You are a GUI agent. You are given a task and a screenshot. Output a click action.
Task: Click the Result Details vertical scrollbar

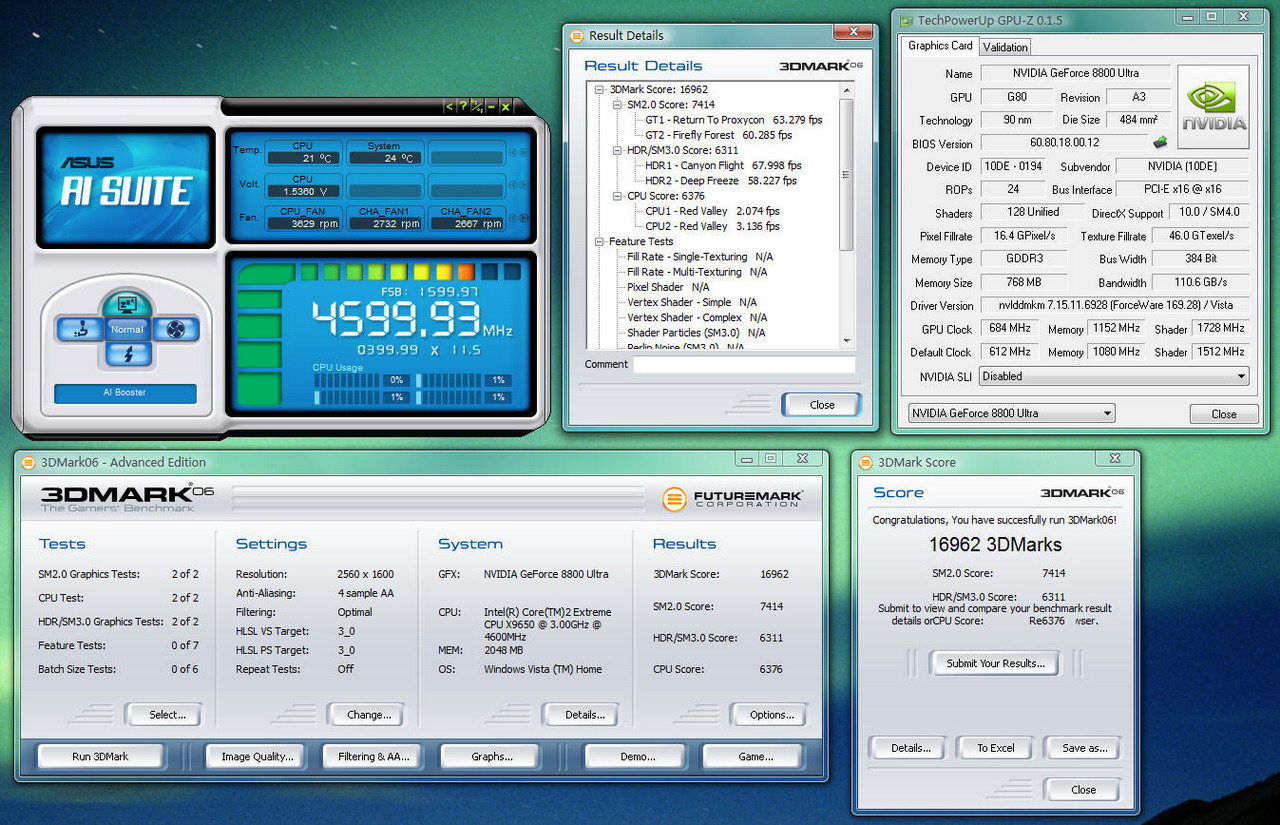tap(846, 175)
